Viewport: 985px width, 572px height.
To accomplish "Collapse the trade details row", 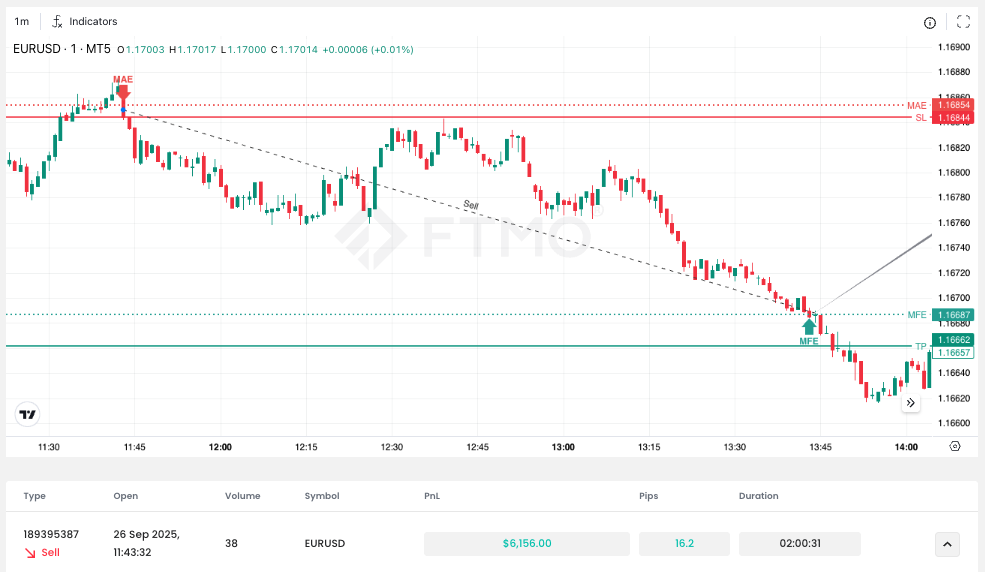I will click(947, 544).
